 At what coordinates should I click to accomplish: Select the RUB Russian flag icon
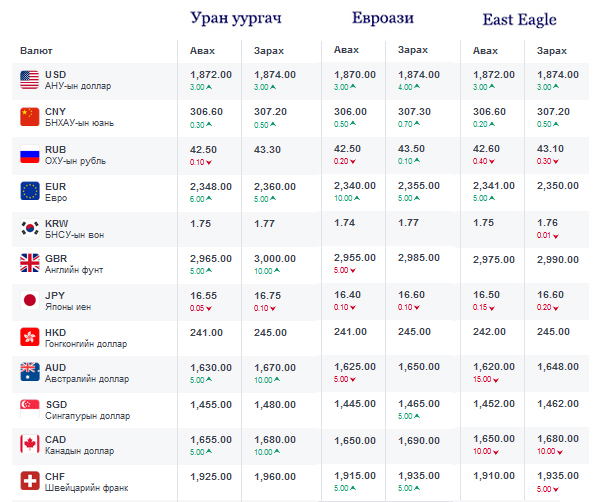click(x=29, y=155)
